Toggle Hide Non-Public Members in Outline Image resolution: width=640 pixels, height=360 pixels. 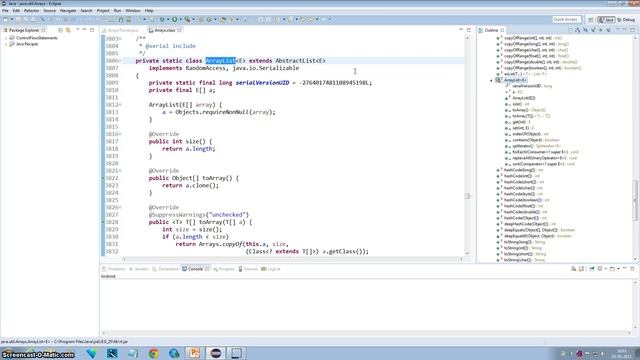[x=600, y=30]
